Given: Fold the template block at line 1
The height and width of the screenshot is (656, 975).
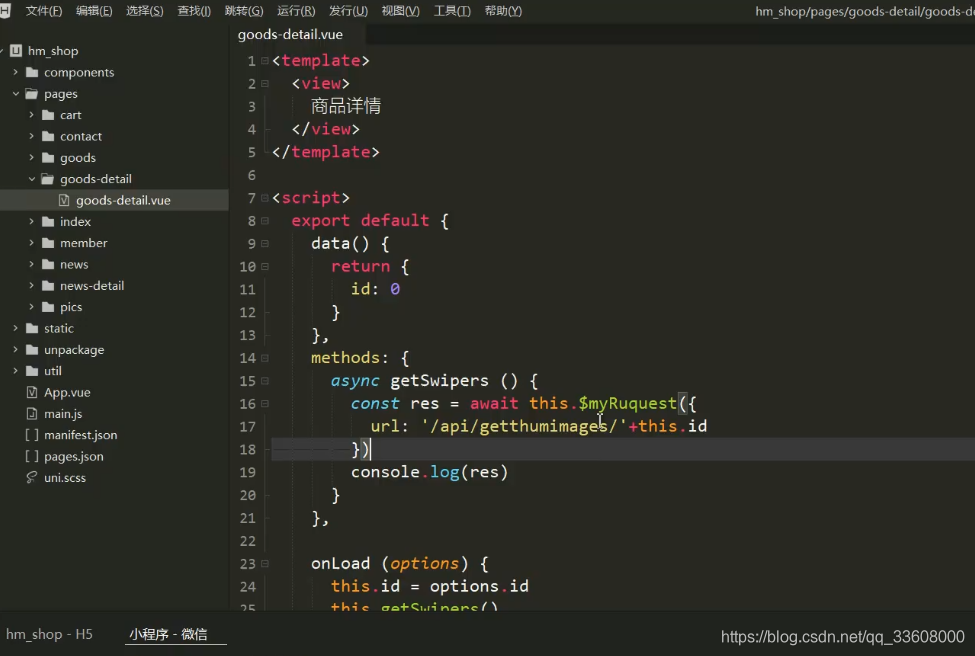Looking at the screenshot, I should coord(265,60).
